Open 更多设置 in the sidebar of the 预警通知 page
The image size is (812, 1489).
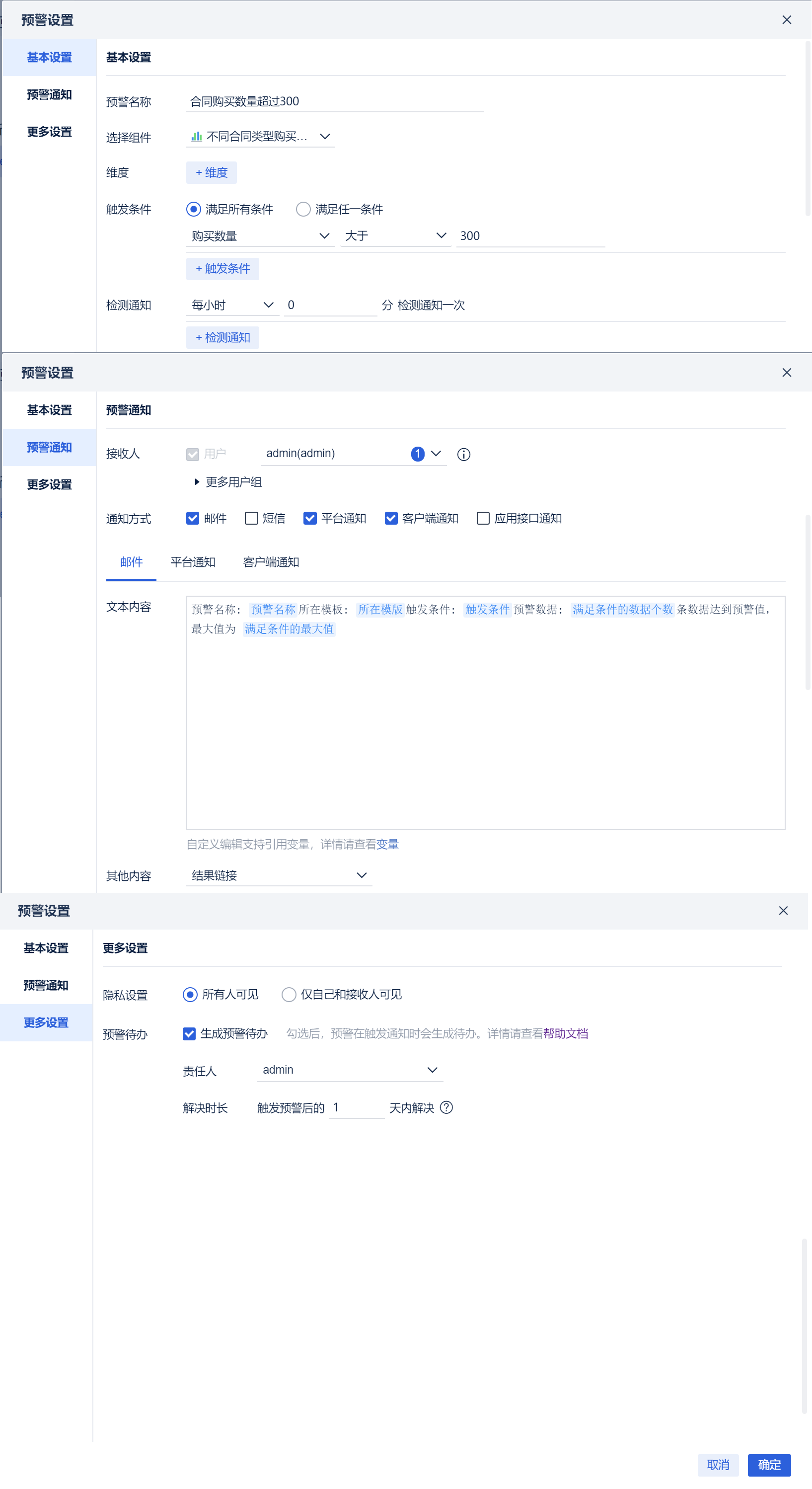[50, 484]
